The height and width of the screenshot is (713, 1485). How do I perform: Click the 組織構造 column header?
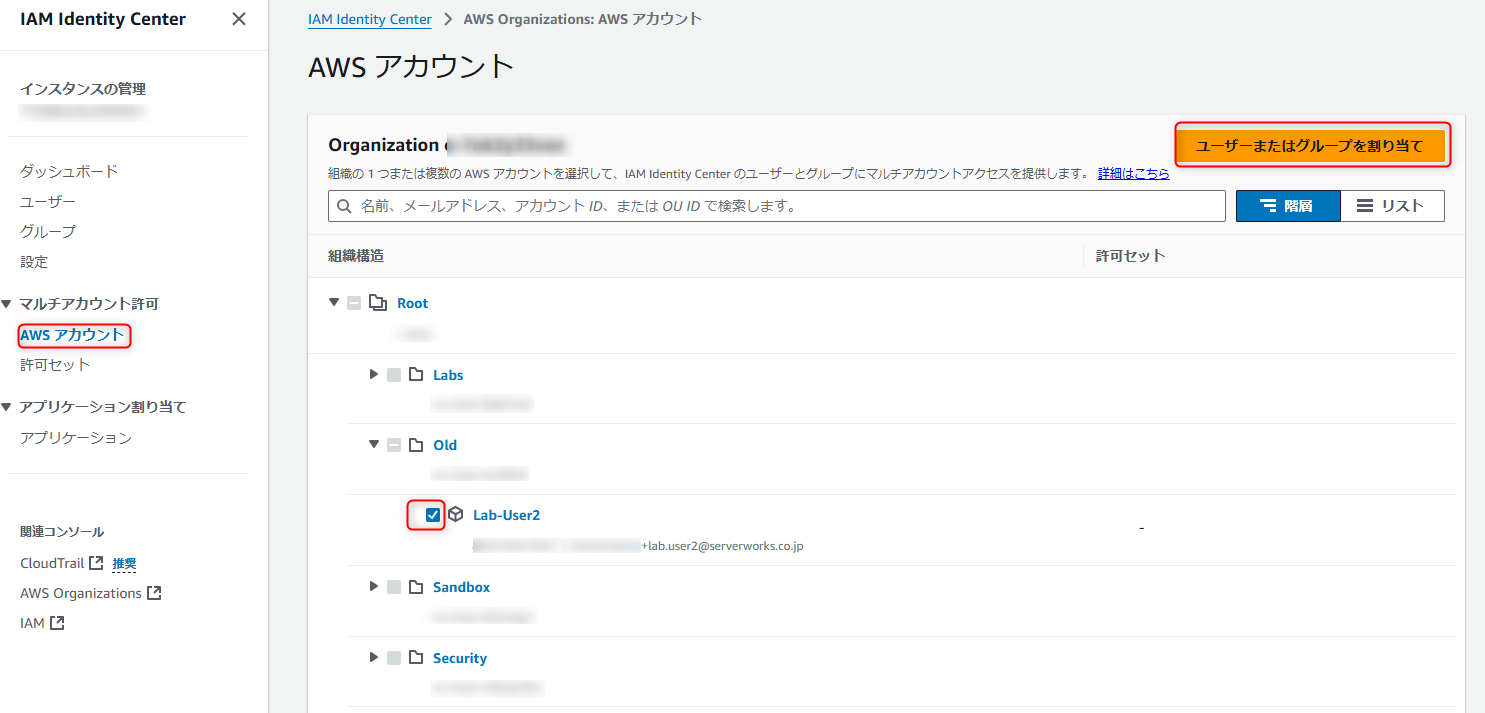(x=356, y=256)
